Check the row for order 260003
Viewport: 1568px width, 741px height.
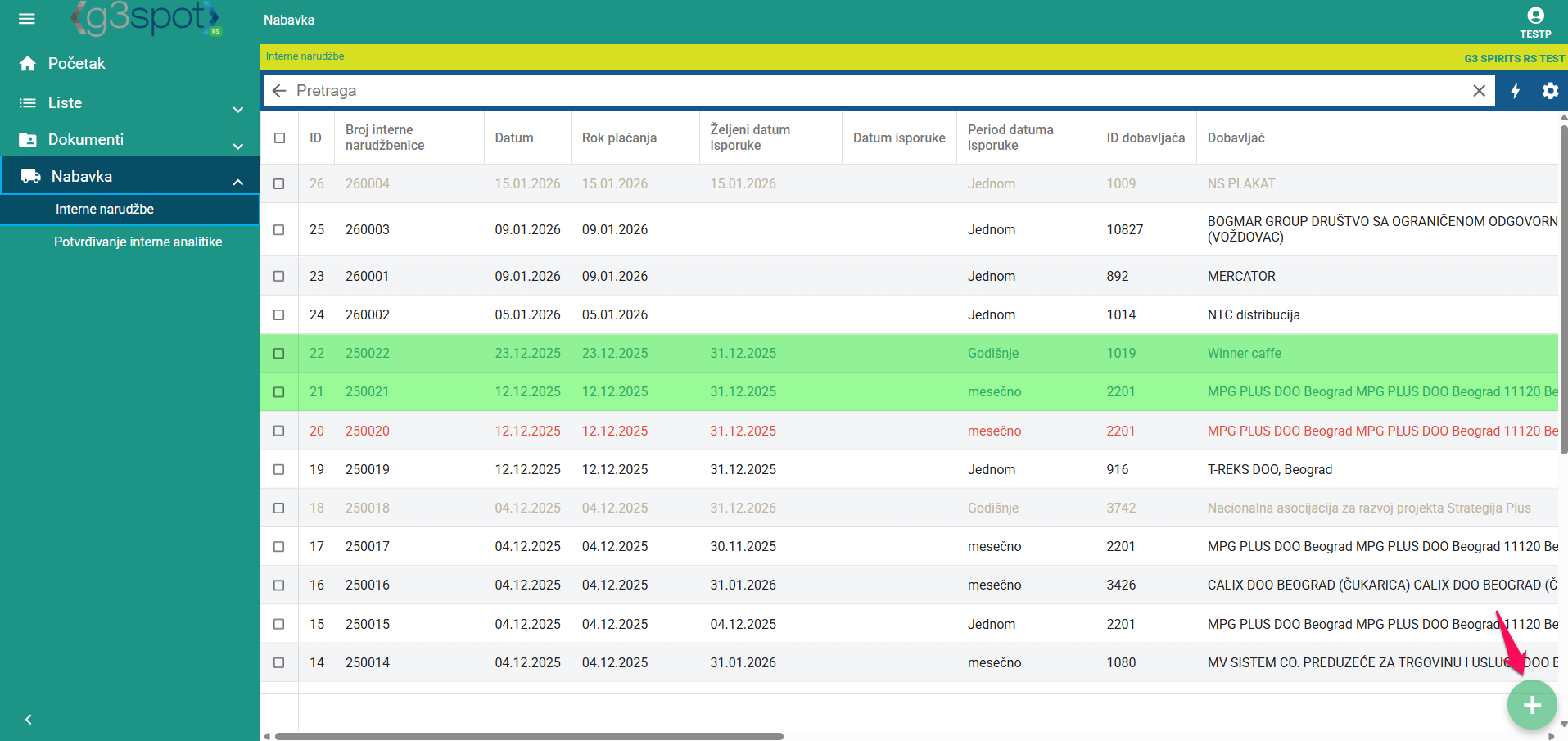pos(279,230)
